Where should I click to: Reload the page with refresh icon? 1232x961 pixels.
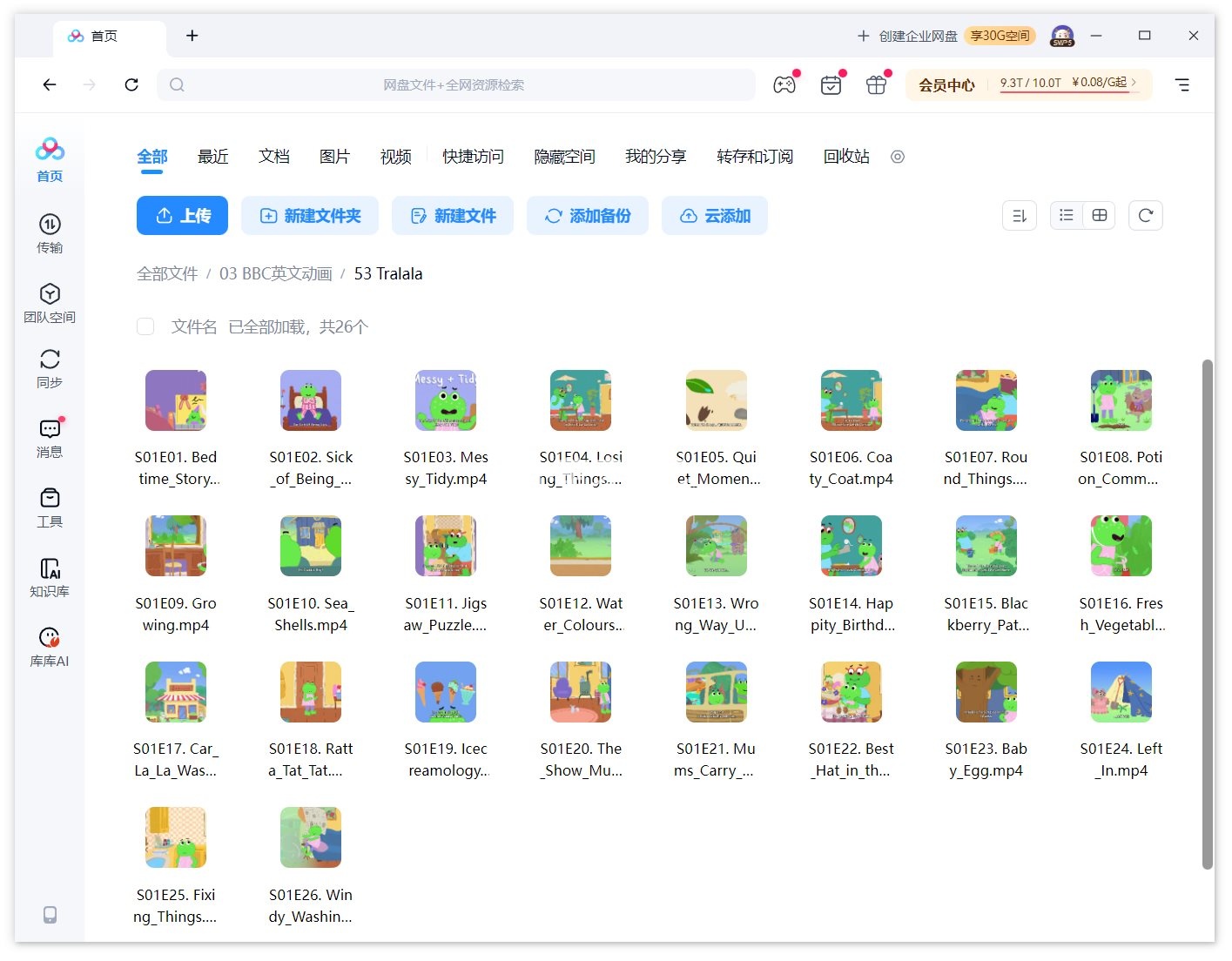tap(131, 84)
